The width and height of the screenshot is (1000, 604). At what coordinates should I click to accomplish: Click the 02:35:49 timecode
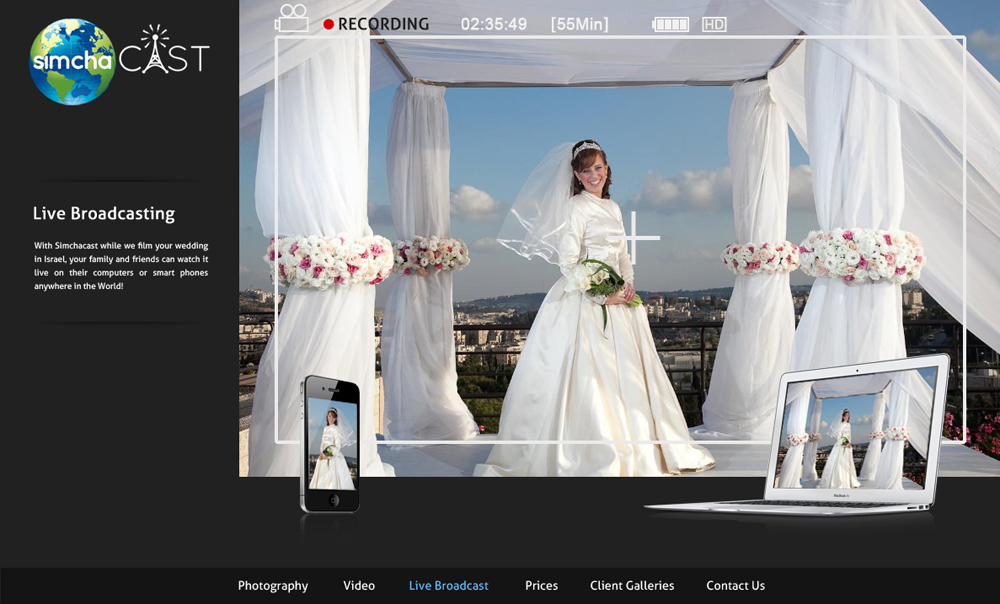click(494, 24)
